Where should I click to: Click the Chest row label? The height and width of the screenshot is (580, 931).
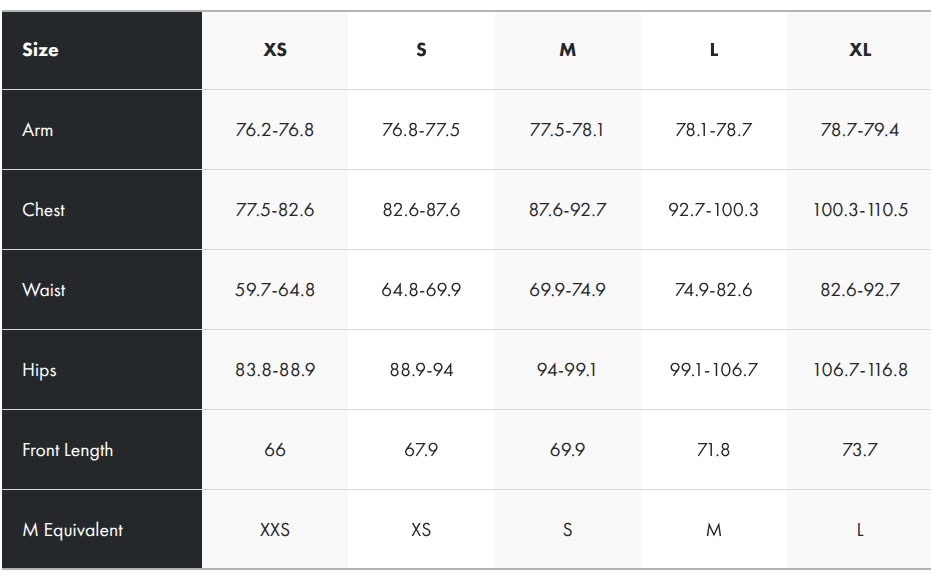coord(43,210)
